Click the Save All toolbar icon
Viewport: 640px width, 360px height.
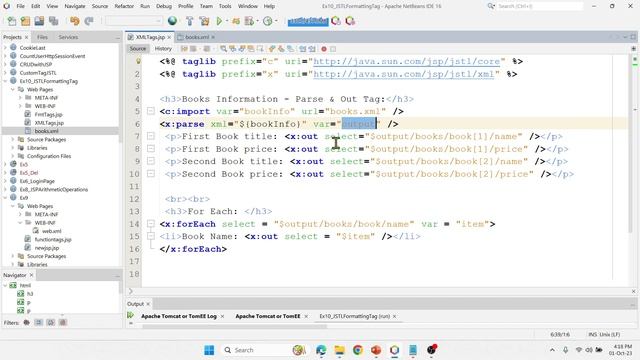(x=53, y=21)
